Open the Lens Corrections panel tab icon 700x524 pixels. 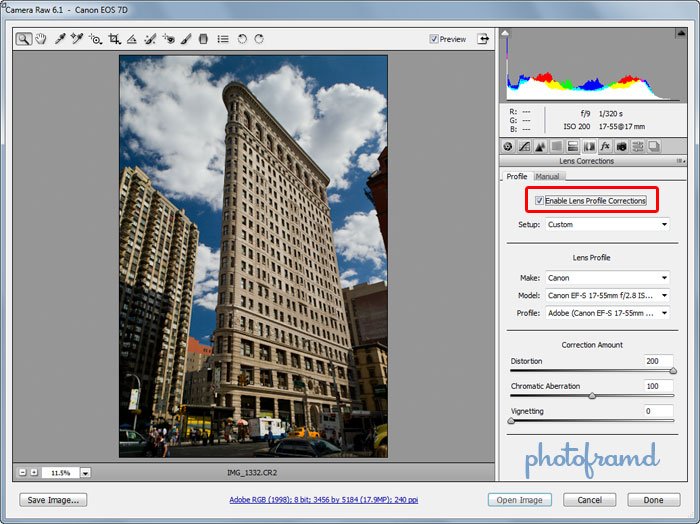(x=589, y=146)
